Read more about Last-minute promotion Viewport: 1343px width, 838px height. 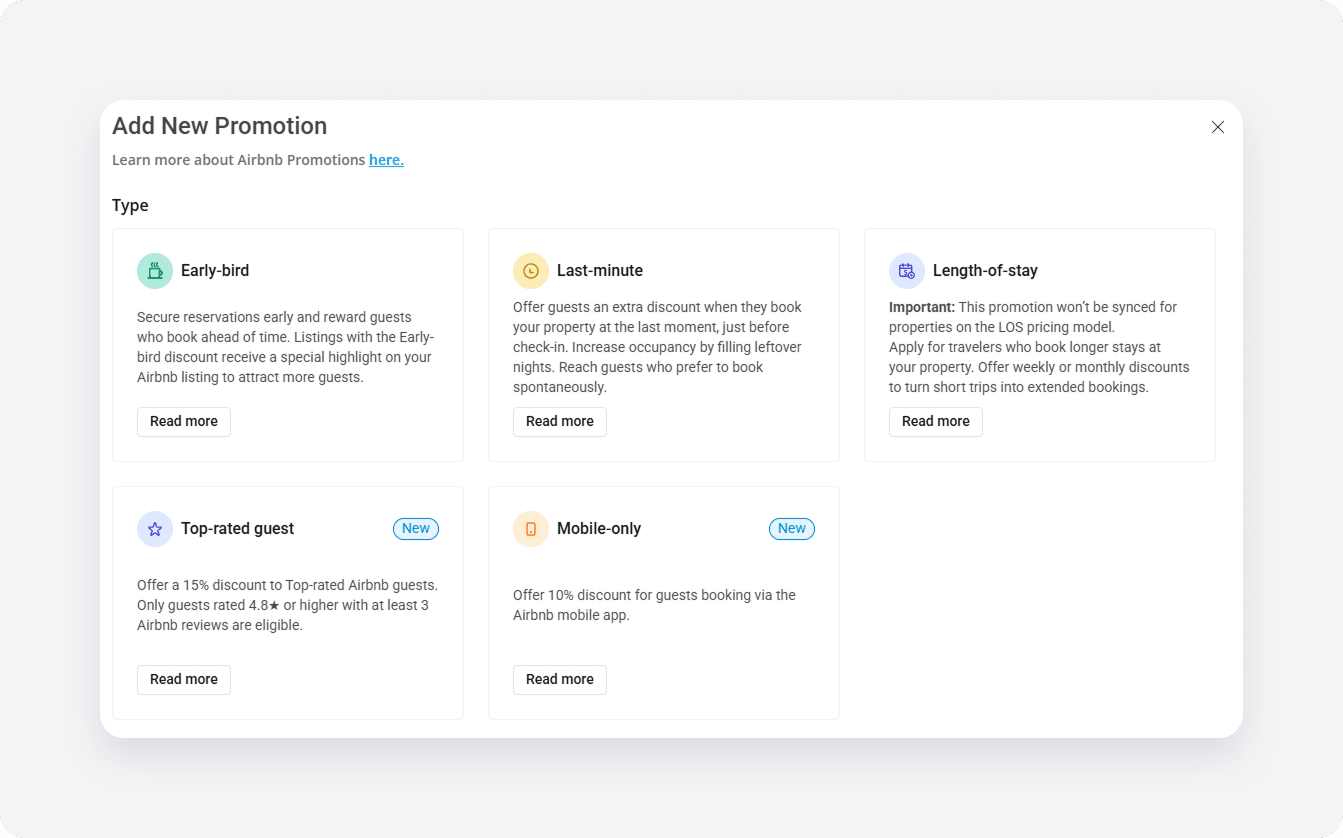coord(560,422)
